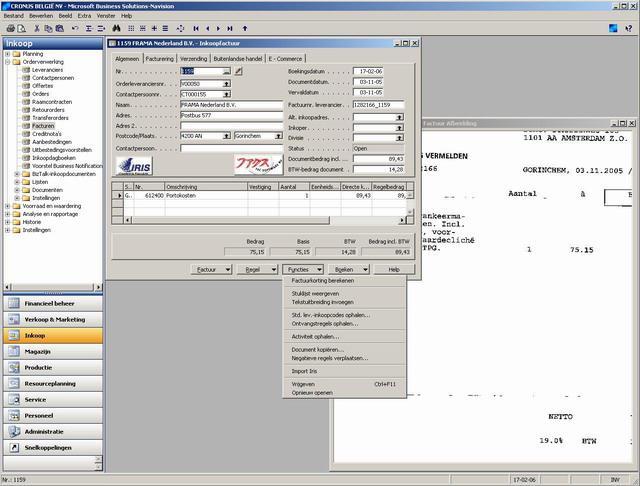Choose Import Iris menu entry
Screen dimensions: 640x486
tap(304, 371)
